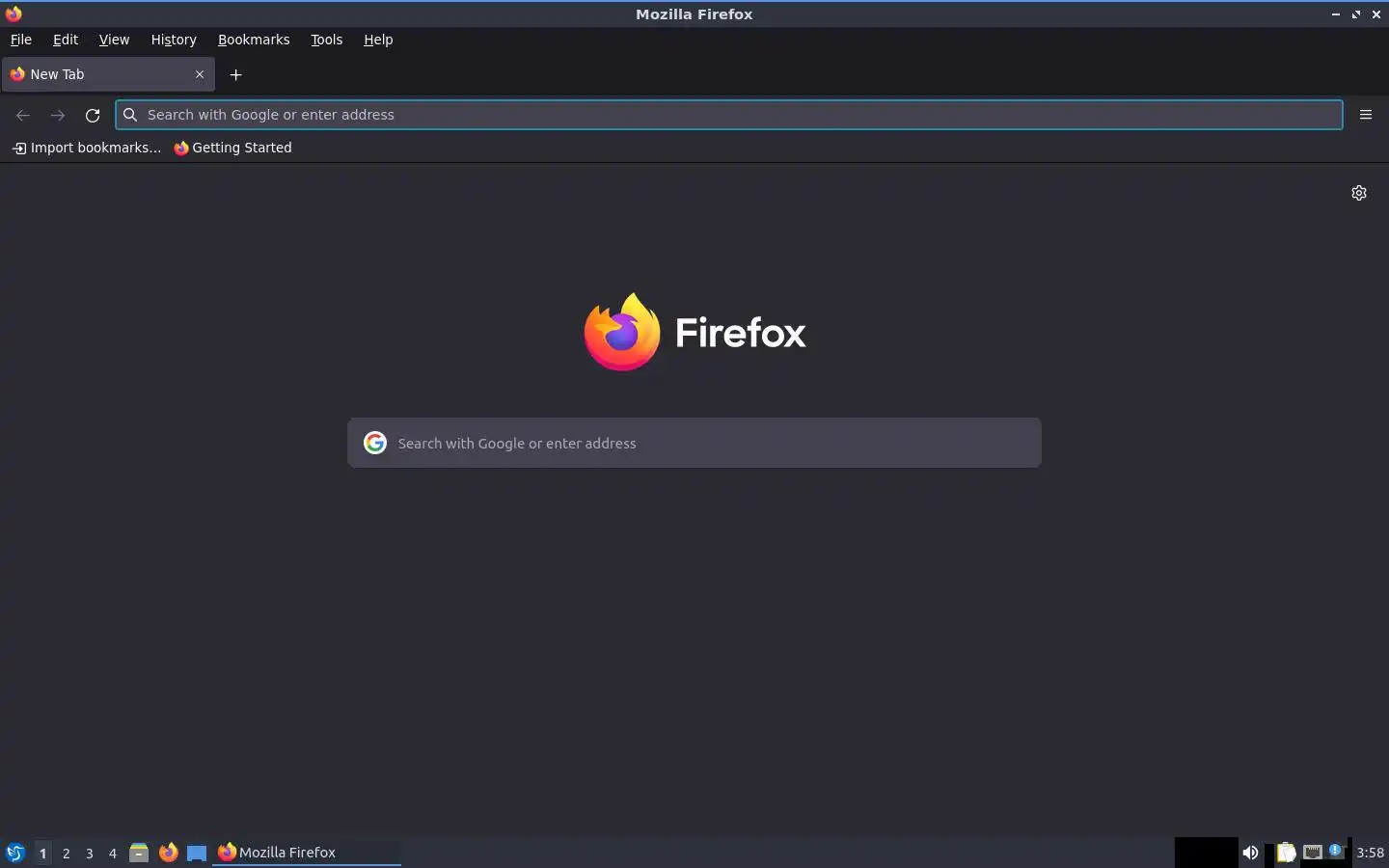The width and height of the screenshot is (1389, 868).
Task: Click the center page search box
Action: (694, 443)
